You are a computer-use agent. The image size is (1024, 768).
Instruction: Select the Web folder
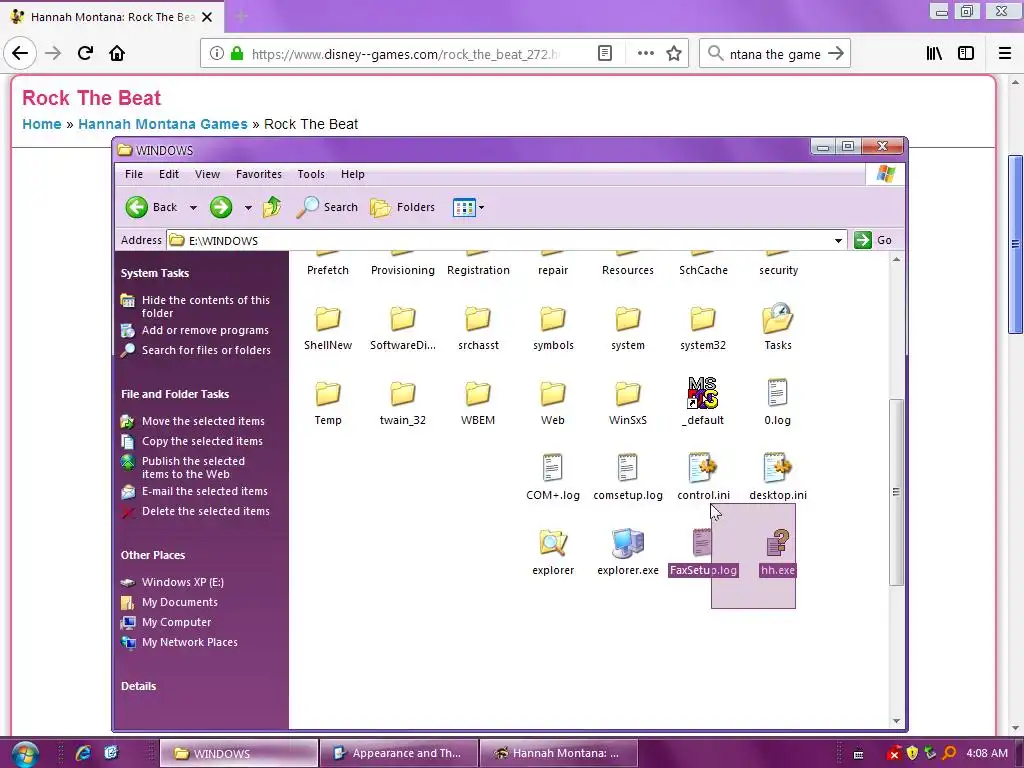pos(553,404)
